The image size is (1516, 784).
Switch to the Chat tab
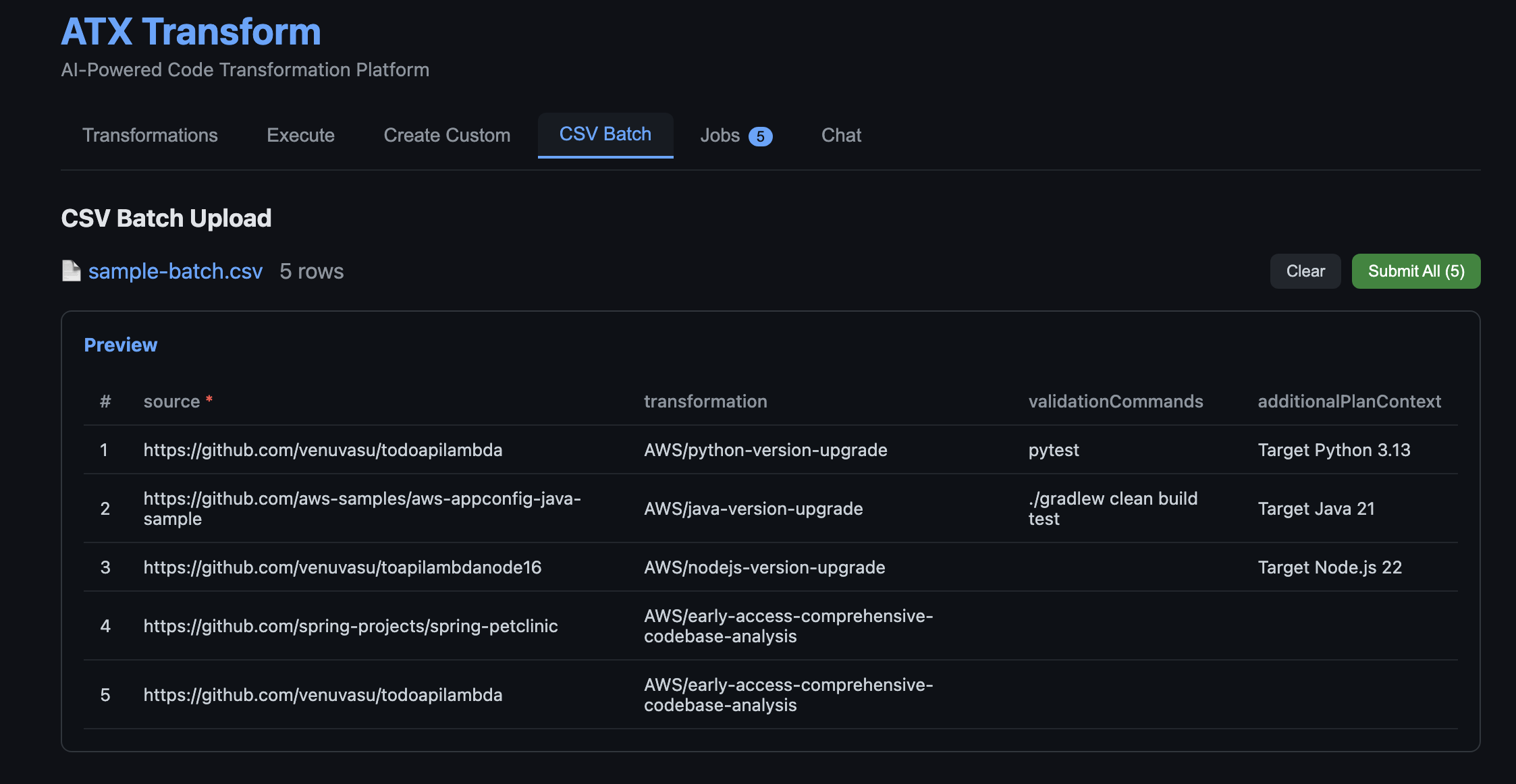coord(841,135)
